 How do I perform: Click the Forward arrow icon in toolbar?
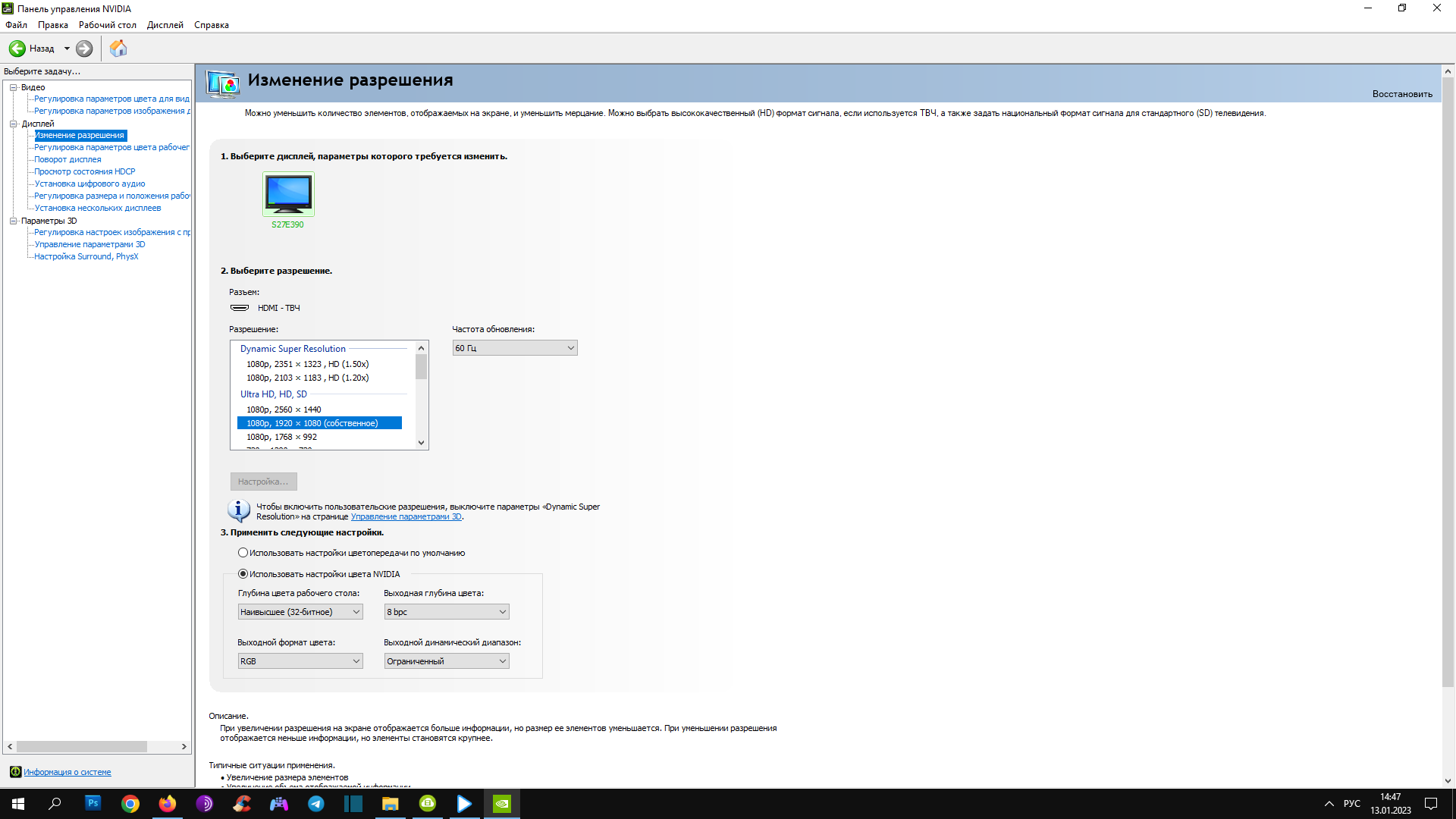[x=84, y=49]
